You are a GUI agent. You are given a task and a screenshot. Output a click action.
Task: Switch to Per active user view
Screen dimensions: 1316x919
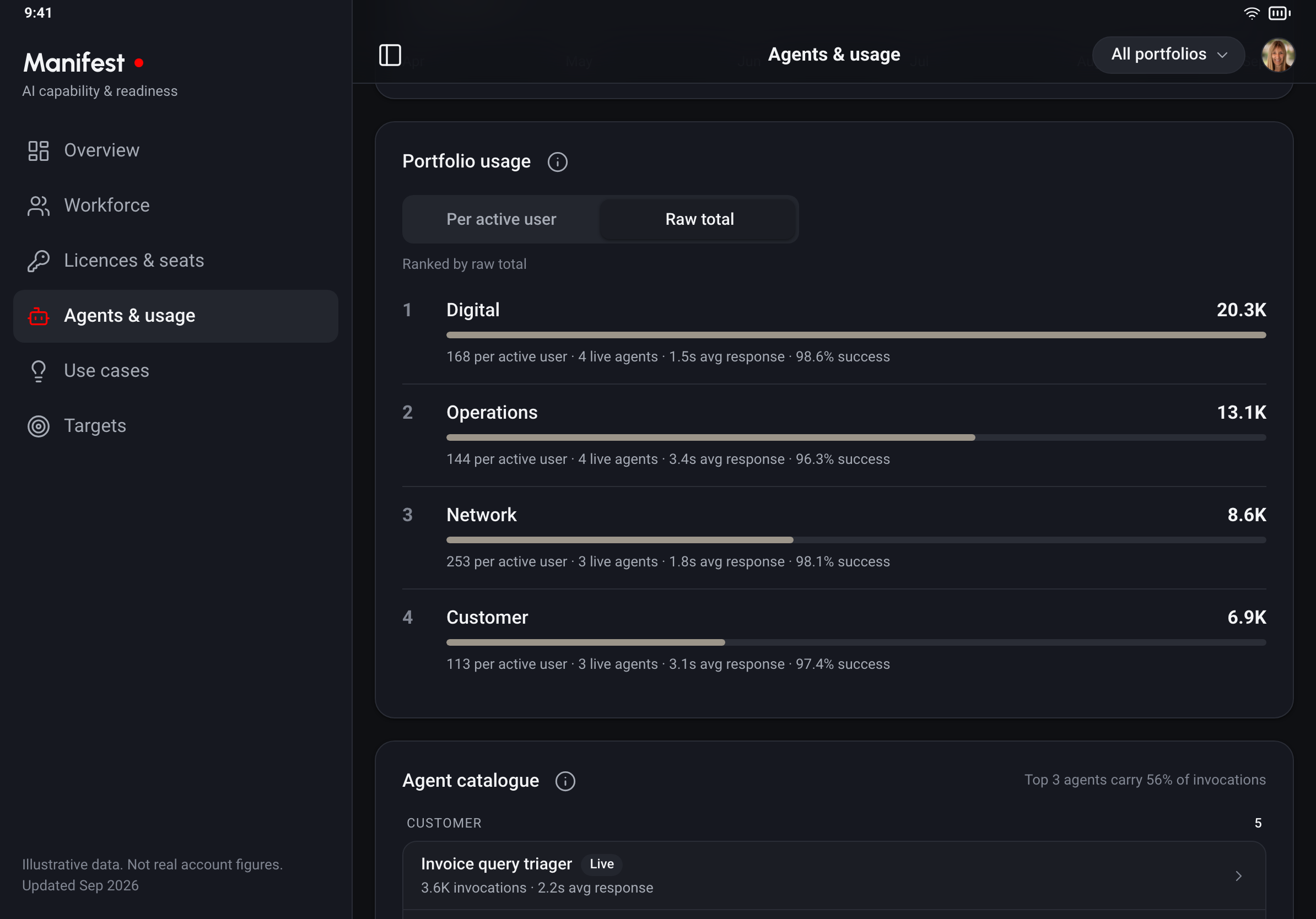(501, 219)
